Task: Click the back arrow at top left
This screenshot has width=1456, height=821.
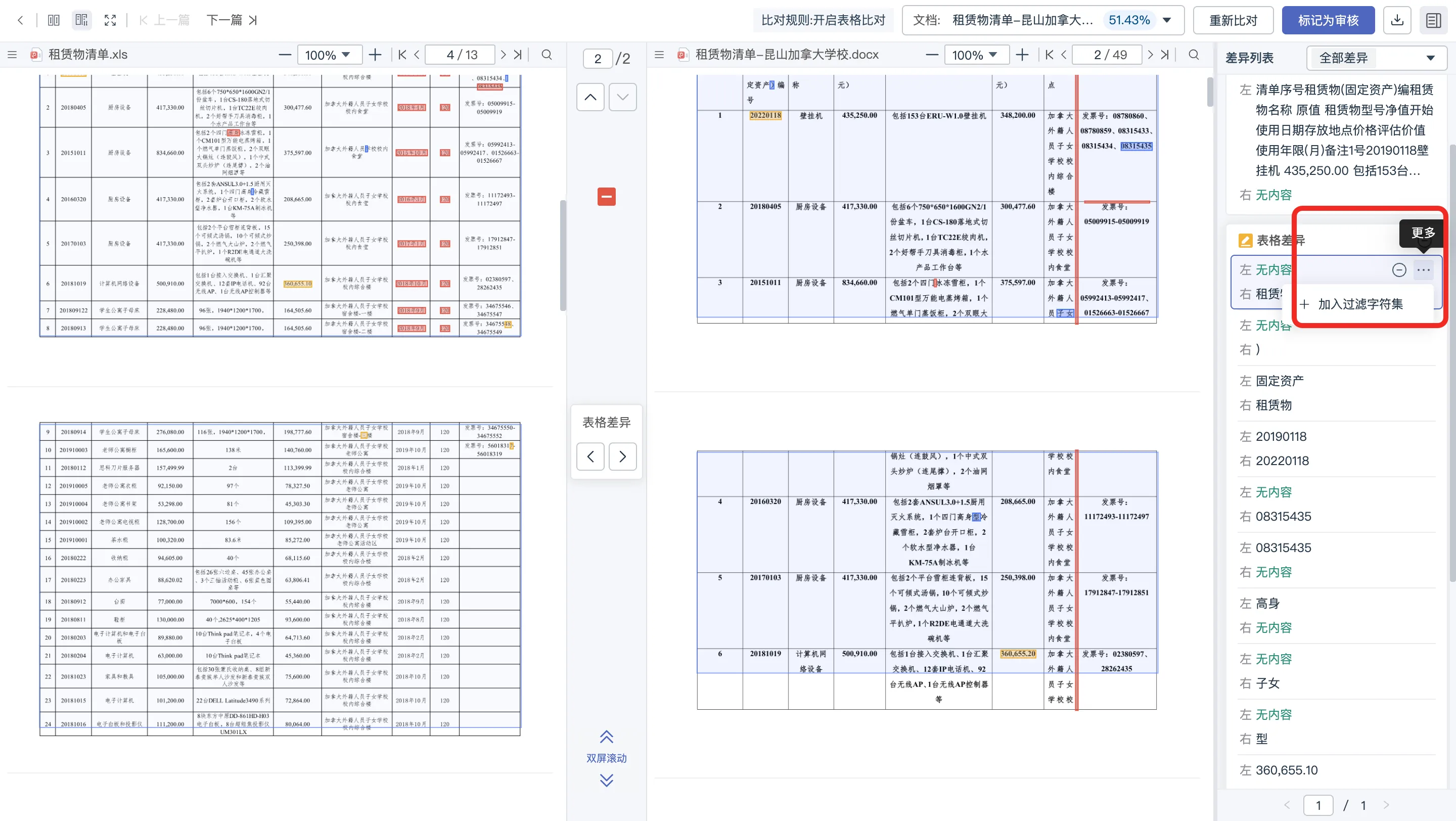Action: click(x=20, y=20)
